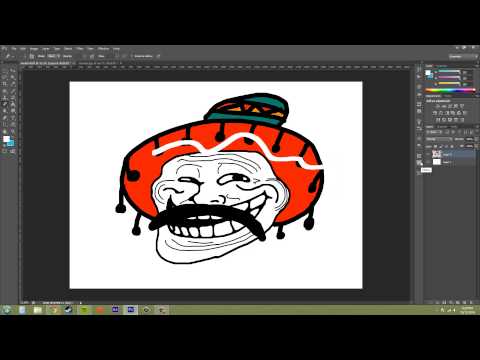
Task: Select the Brush tool
Action: (13, 91)
